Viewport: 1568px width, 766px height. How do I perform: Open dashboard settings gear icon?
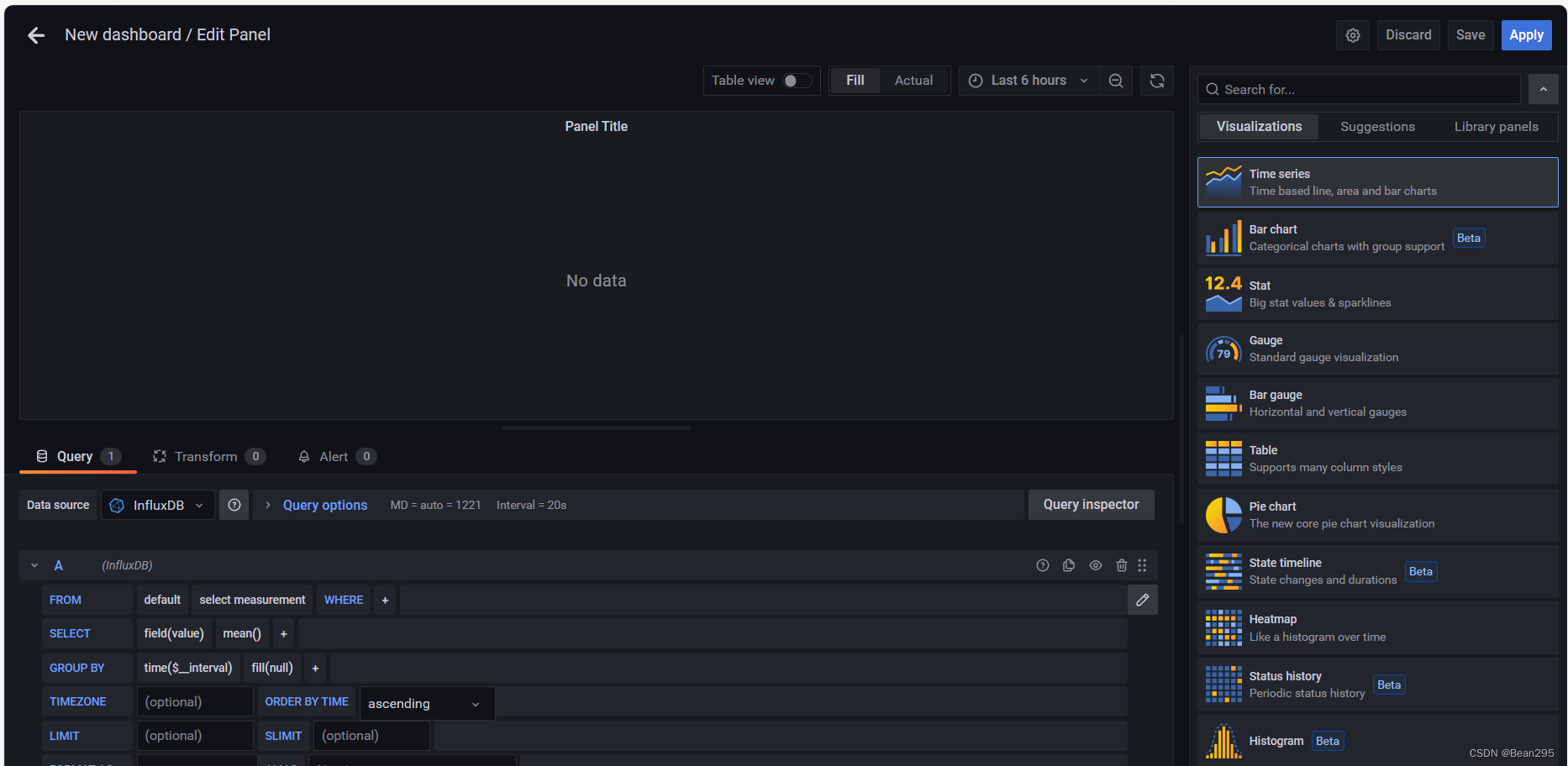pos(1352,35)
